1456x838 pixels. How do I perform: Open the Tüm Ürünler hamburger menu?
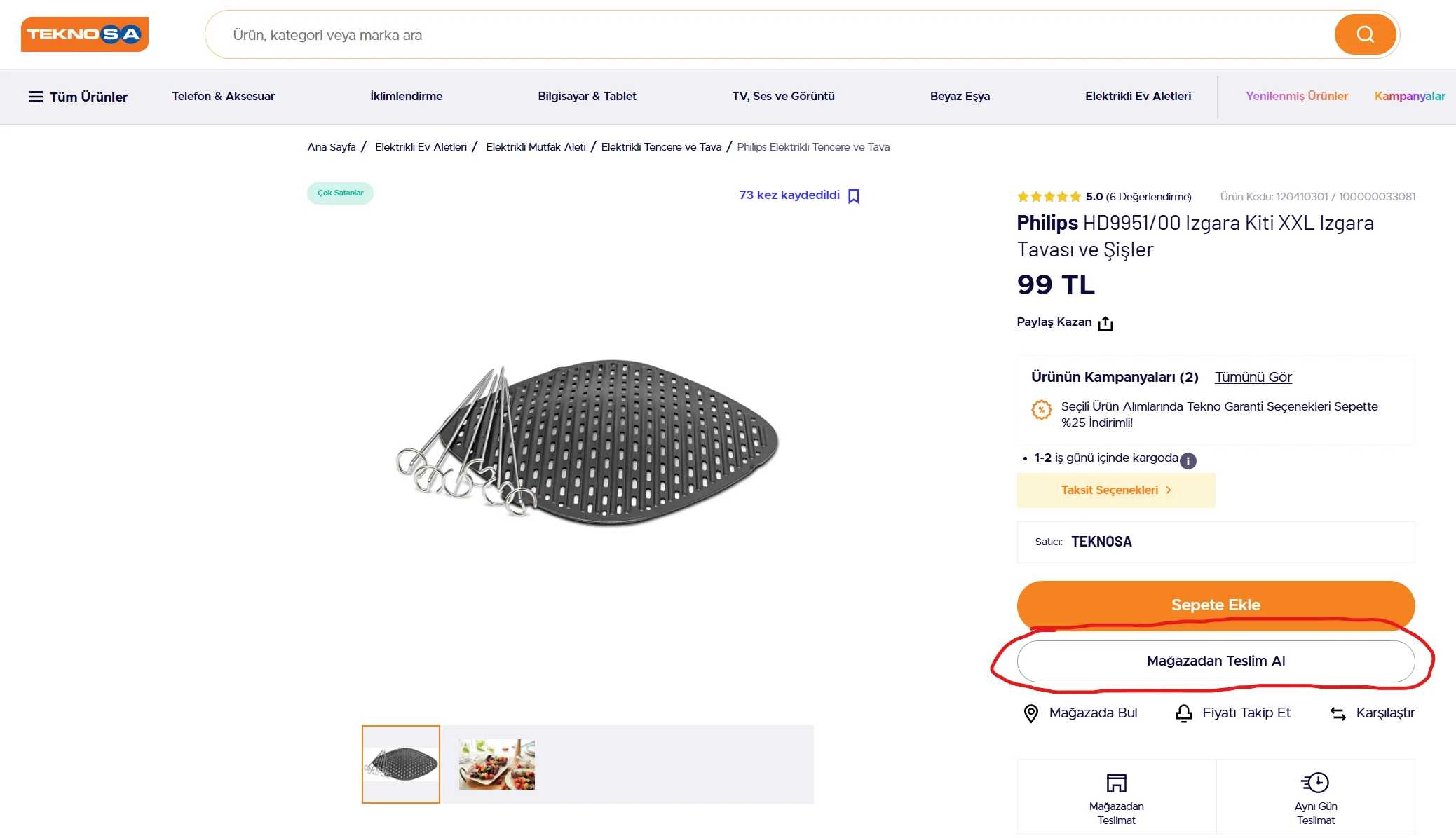coord(78,97)
